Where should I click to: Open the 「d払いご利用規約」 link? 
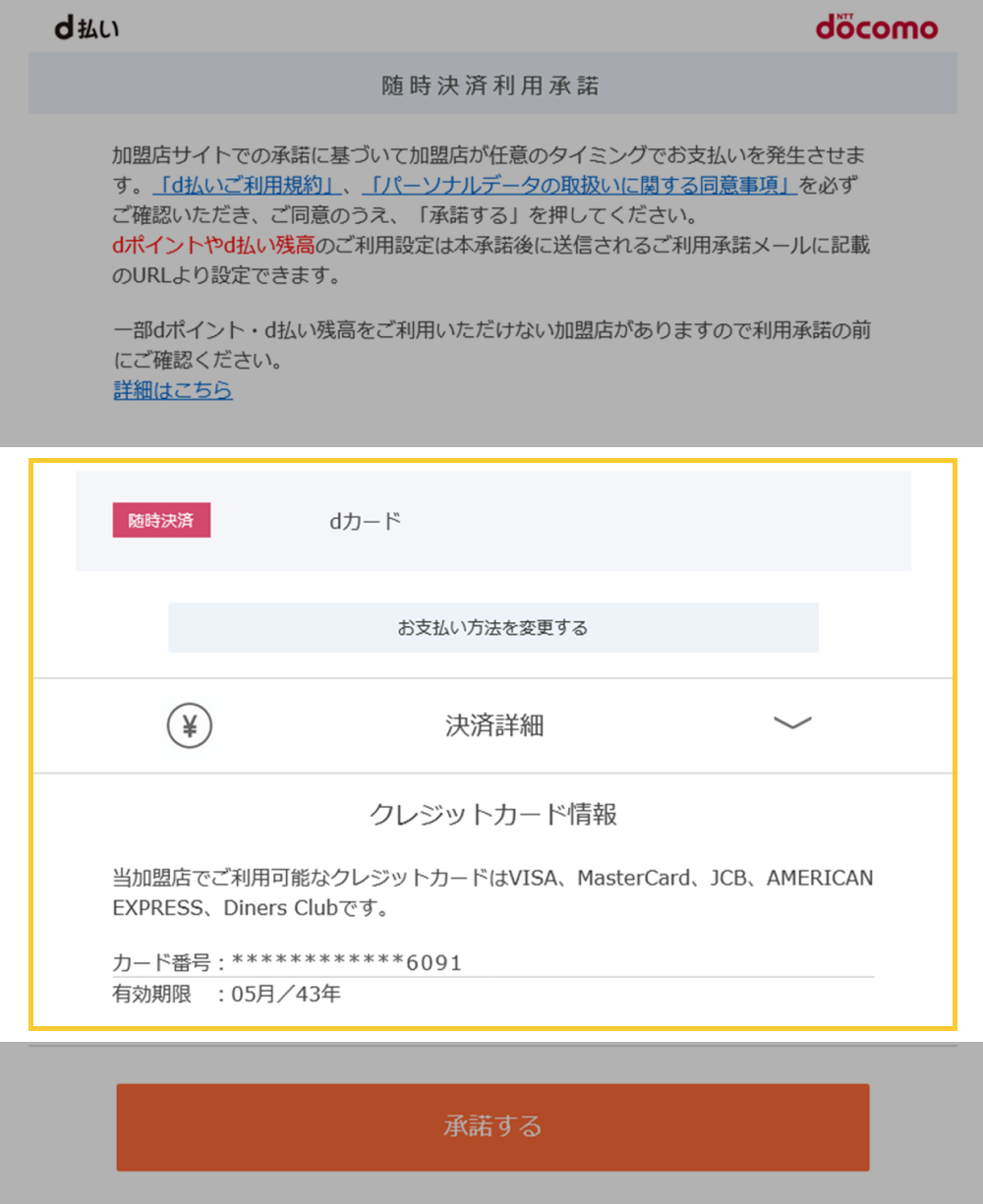pos(247,185)
